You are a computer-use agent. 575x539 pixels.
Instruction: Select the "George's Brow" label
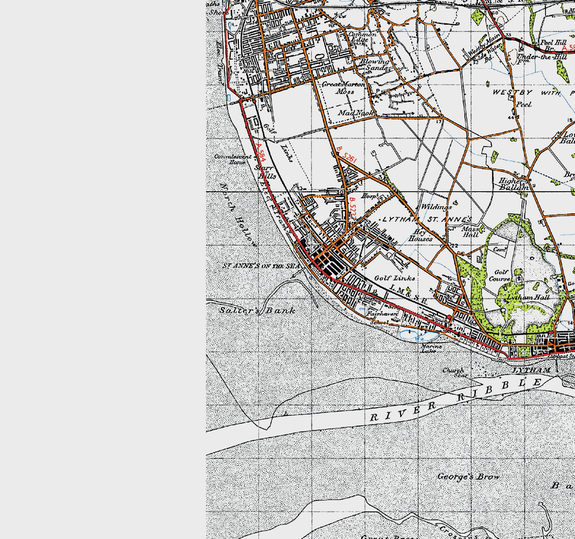[468, 477]
